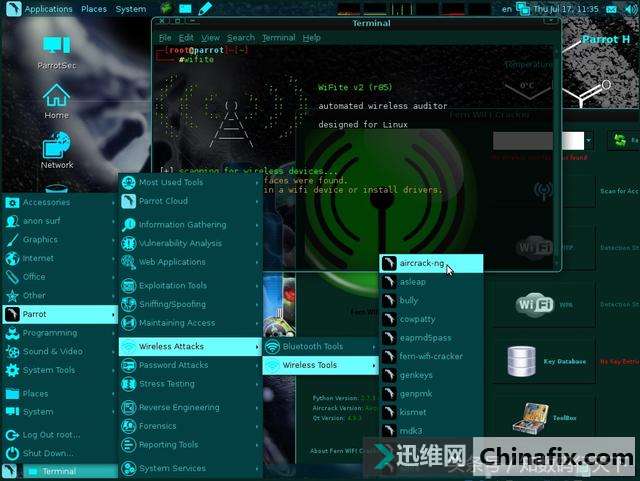The height and width of the screenshot is (481, 640).
Task: Expand the Password Attacks submenu
Action: pyautogui.click(x=173, y=365)
